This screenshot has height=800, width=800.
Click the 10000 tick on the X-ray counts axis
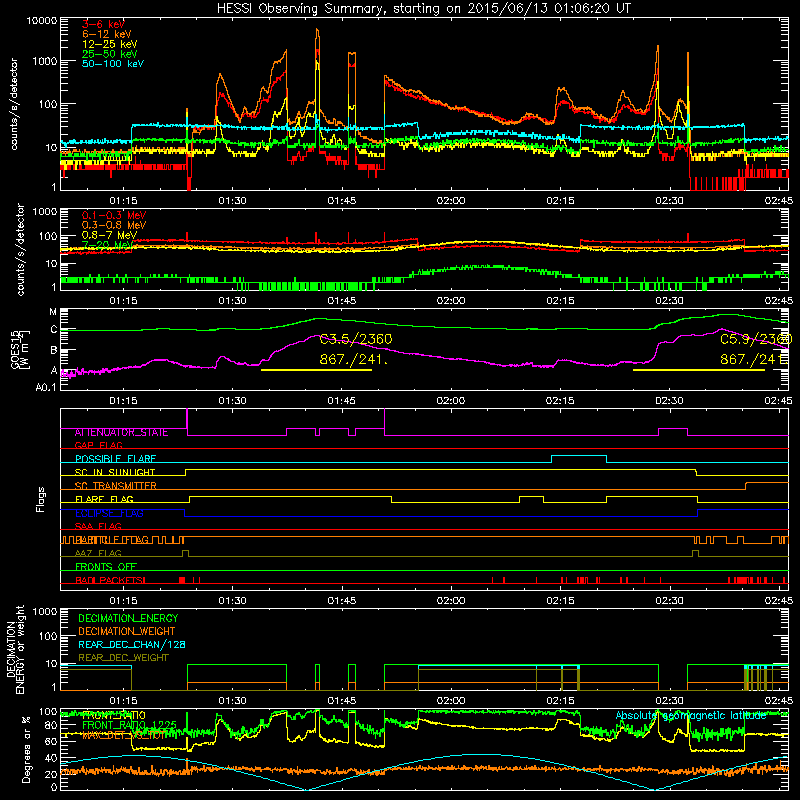tap(42, 21)
